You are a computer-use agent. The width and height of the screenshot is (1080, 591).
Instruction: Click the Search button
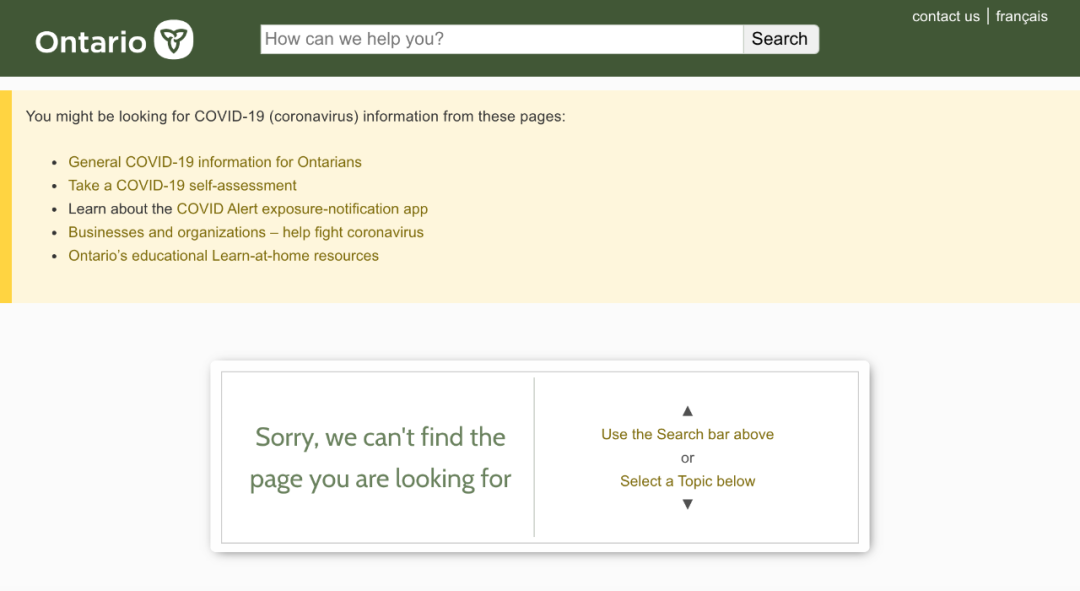click(x=781, y=39)
